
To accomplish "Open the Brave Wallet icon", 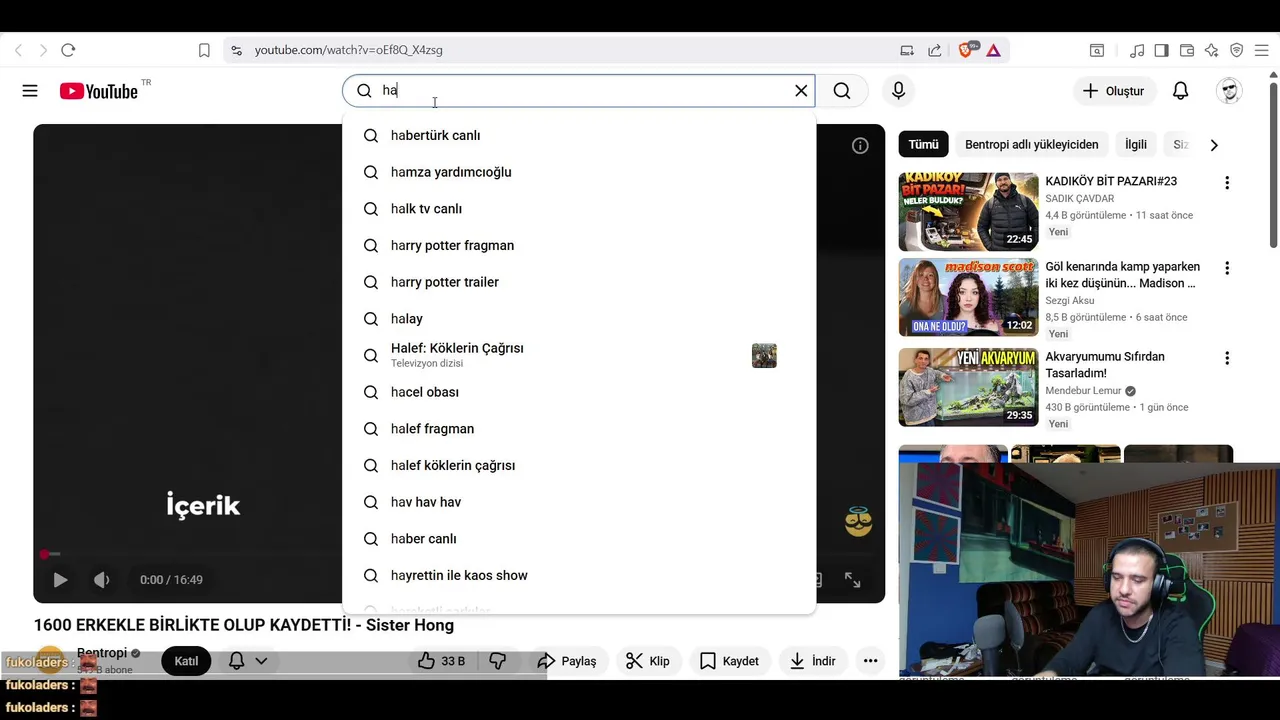I will click(1187, 50).
